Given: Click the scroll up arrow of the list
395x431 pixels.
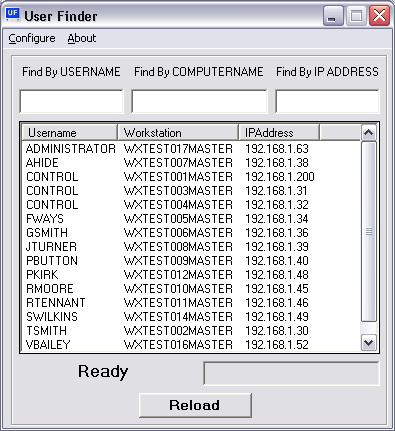Looking at the screenshot, I should pos(369,133).
